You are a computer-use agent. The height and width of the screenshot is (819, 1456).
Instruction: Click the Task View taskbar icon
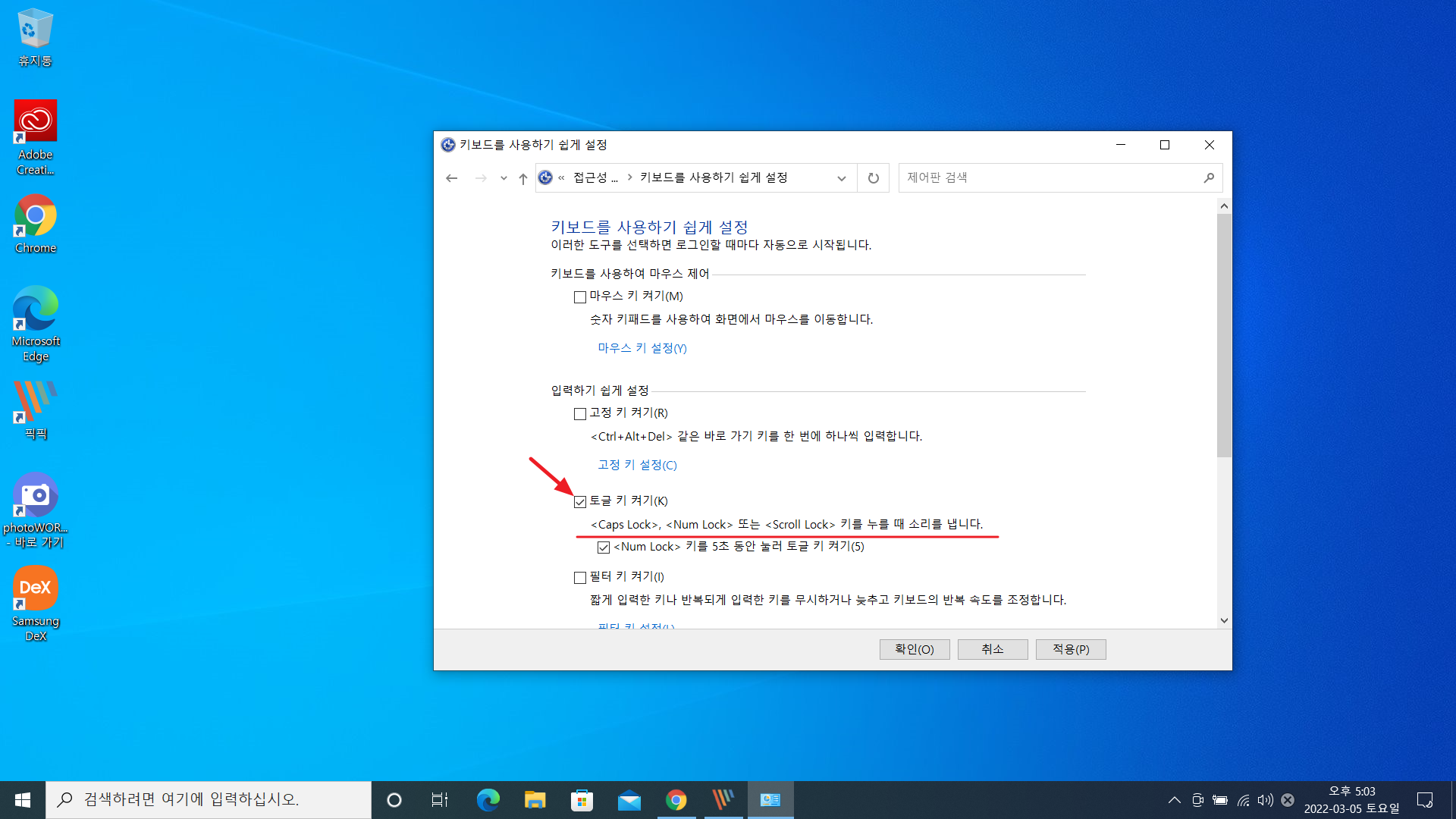(x=440, y=800)
